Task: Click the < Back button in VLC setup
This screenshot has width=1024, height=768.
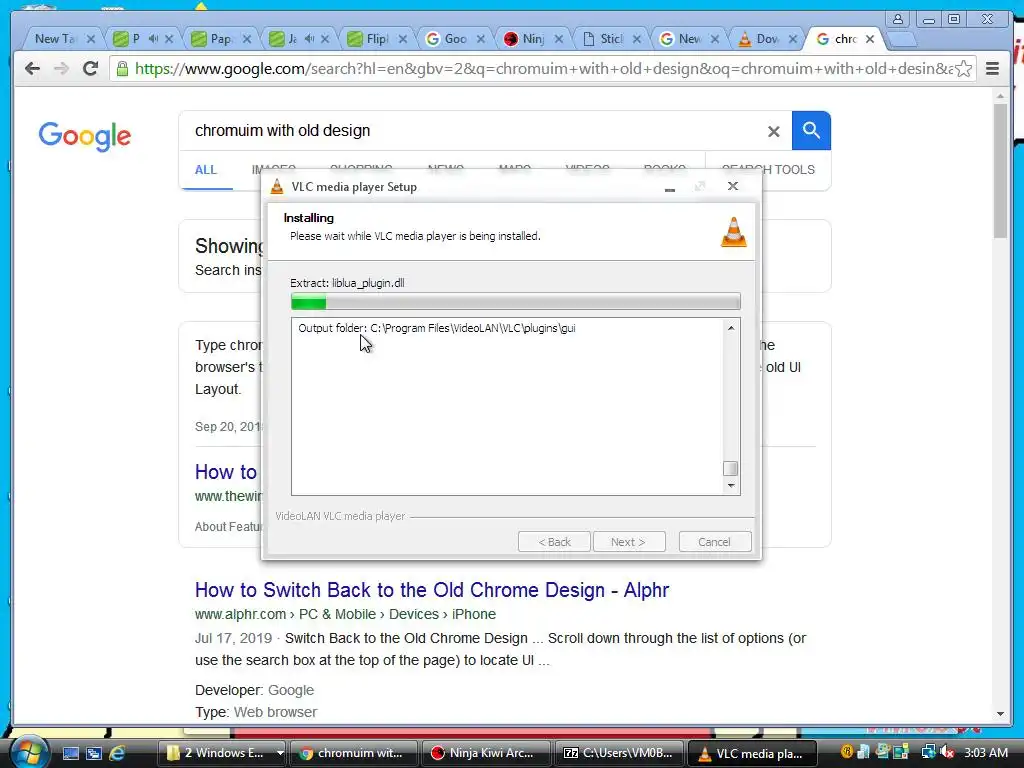Action: (x=554, y=541)
